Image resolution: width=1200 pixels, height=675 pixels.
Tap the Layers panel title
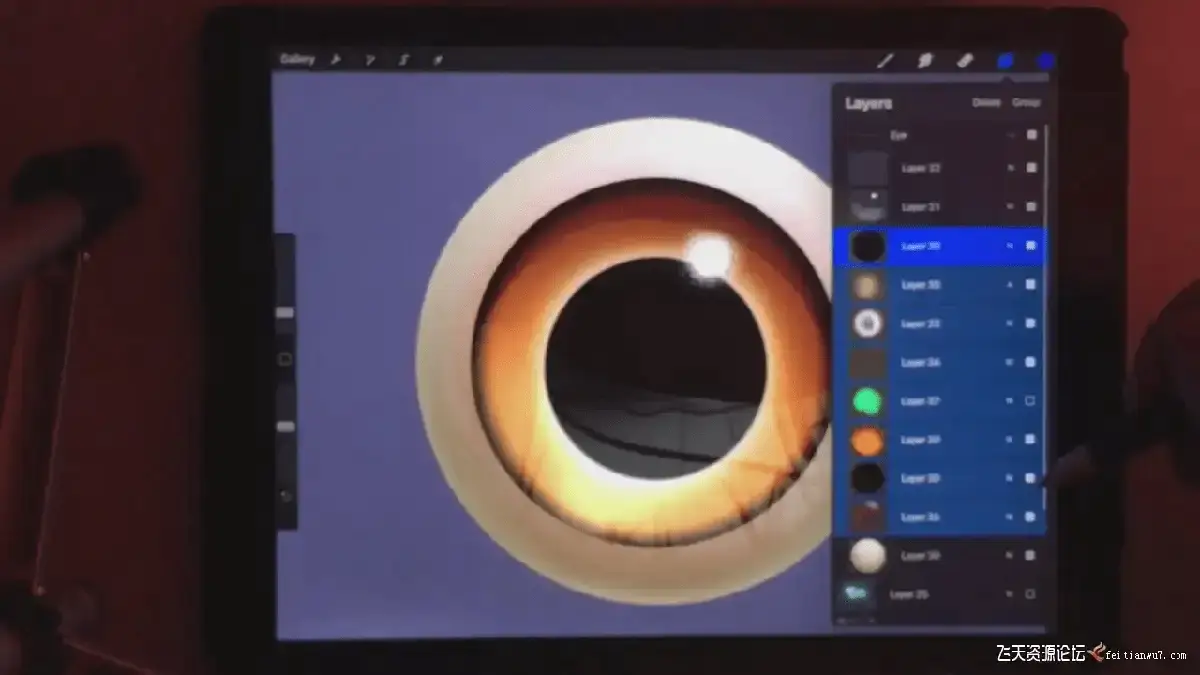pyautogui.click(x=868, y=103)
